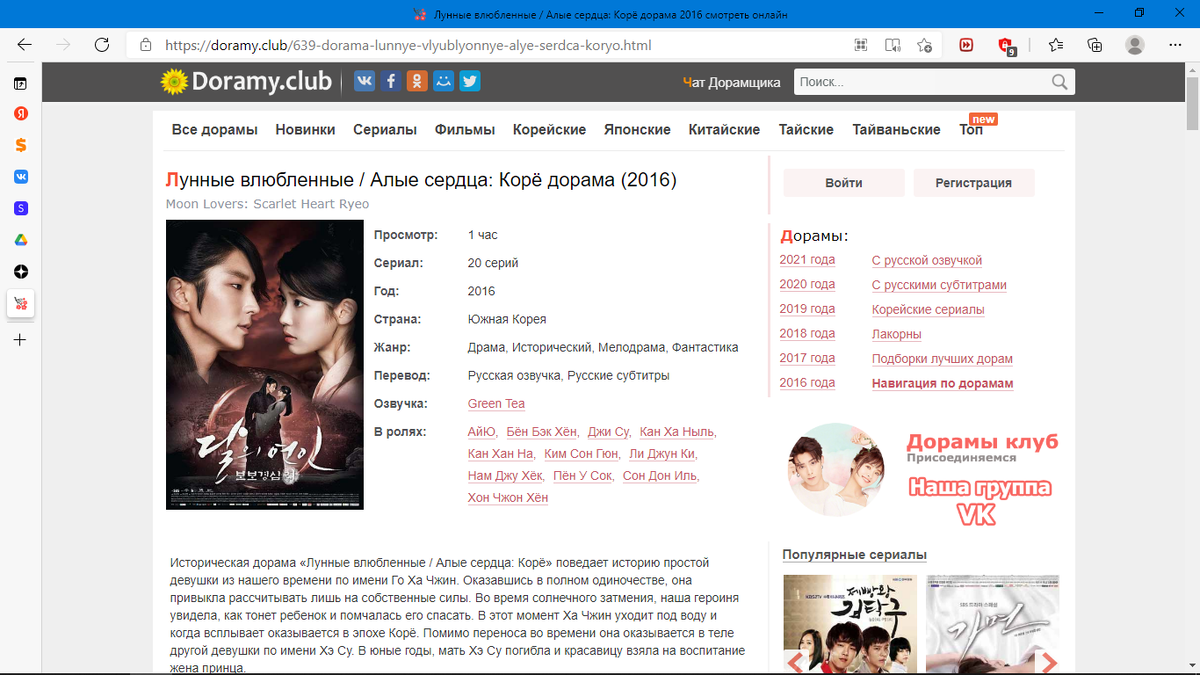
Task: Click the Doramy.club logo
Action: pyautogui.click(x=246, y=81)
